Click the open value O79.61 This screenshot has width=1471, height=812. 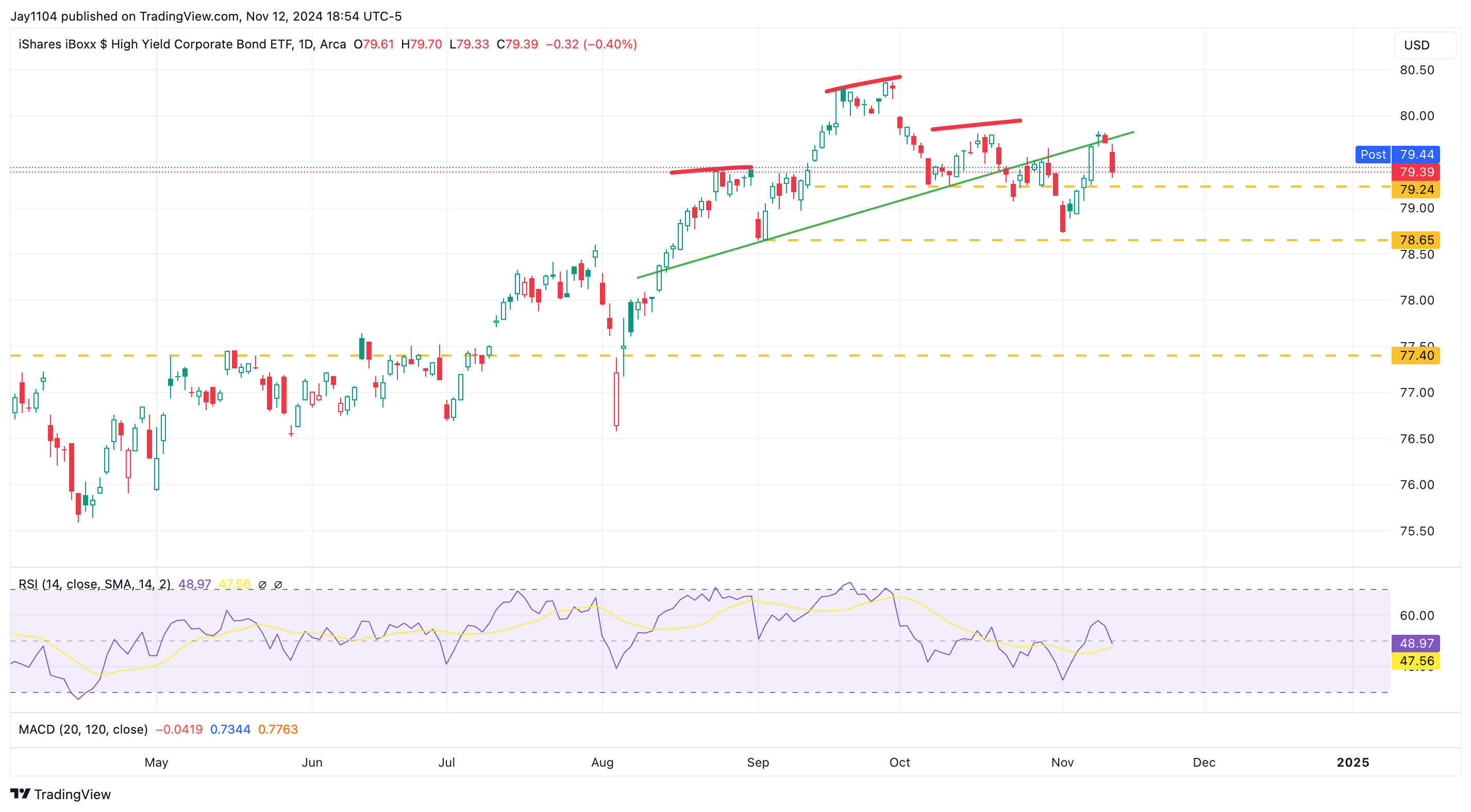[374, 44]
